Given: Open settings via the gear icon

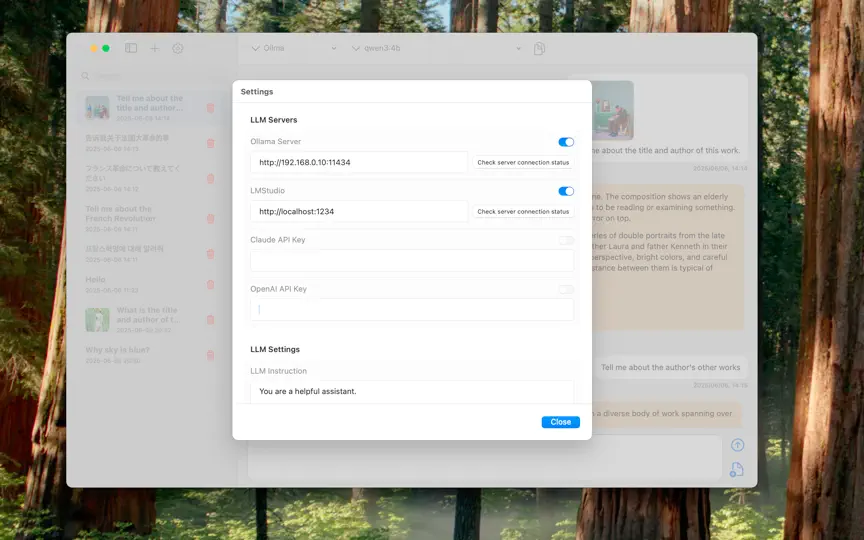Looking at the screenshot, I should [177, 48].
